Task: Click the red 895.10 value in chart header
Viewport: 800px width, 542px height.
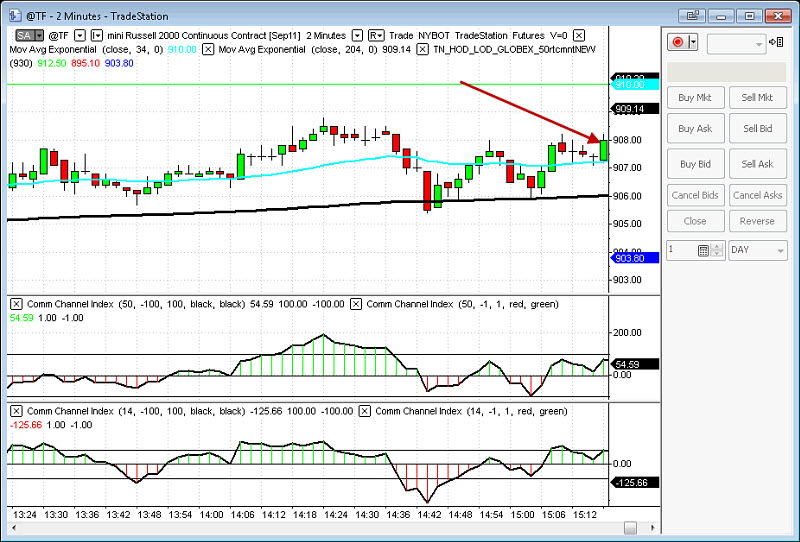Action: (85, 63)
